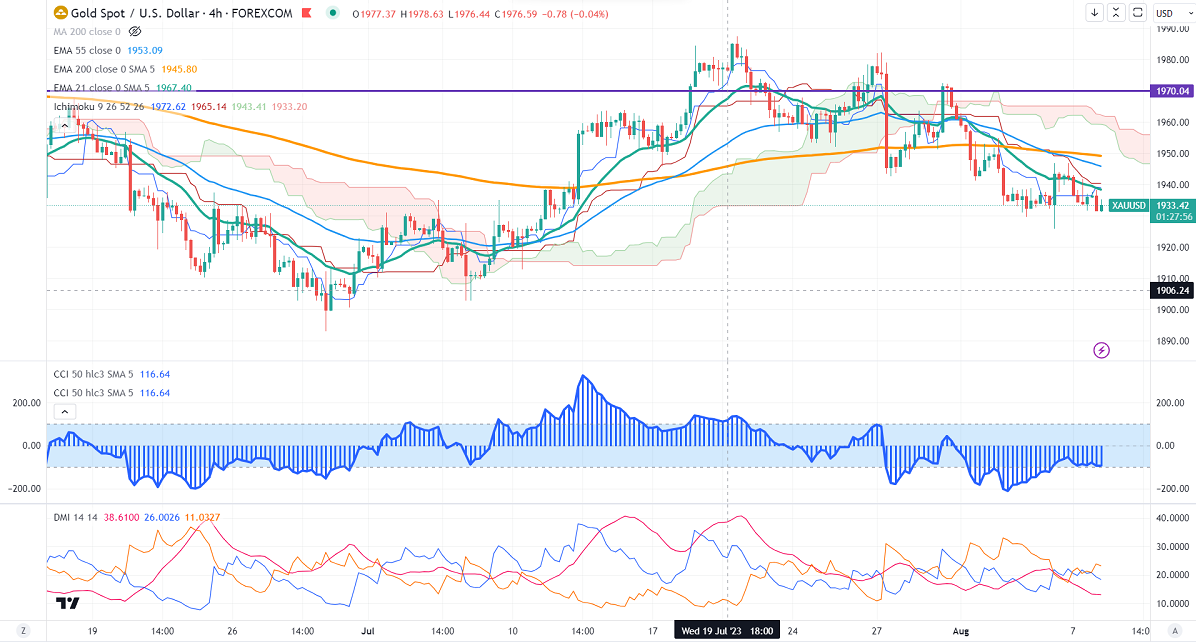The image size is (1196, 642).
Task: Click the 1970.04 purple price label
Action: [x=1172, y=91]
